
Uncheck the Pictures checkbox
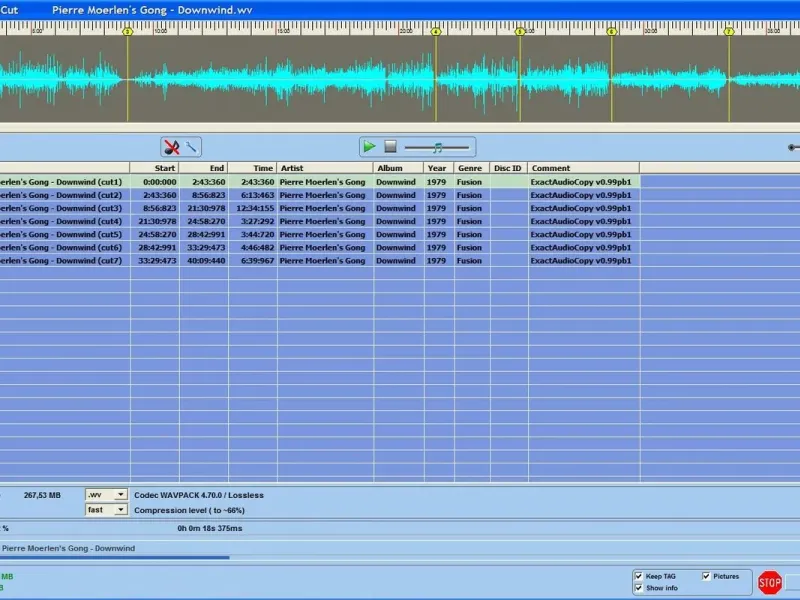coord(707,576)
